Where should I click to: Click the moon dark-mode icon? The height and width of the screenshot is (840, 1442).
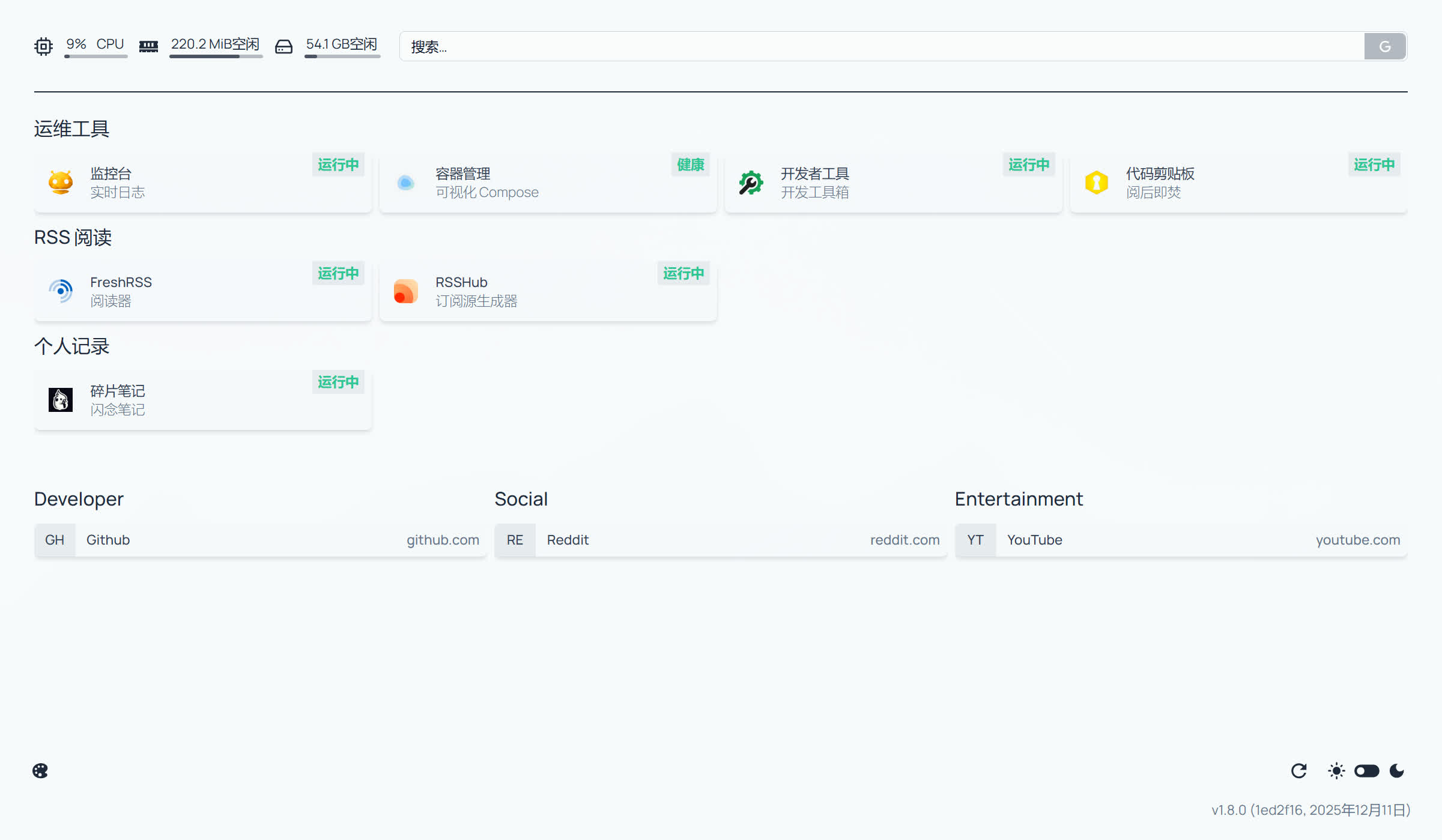[1397, 771]
